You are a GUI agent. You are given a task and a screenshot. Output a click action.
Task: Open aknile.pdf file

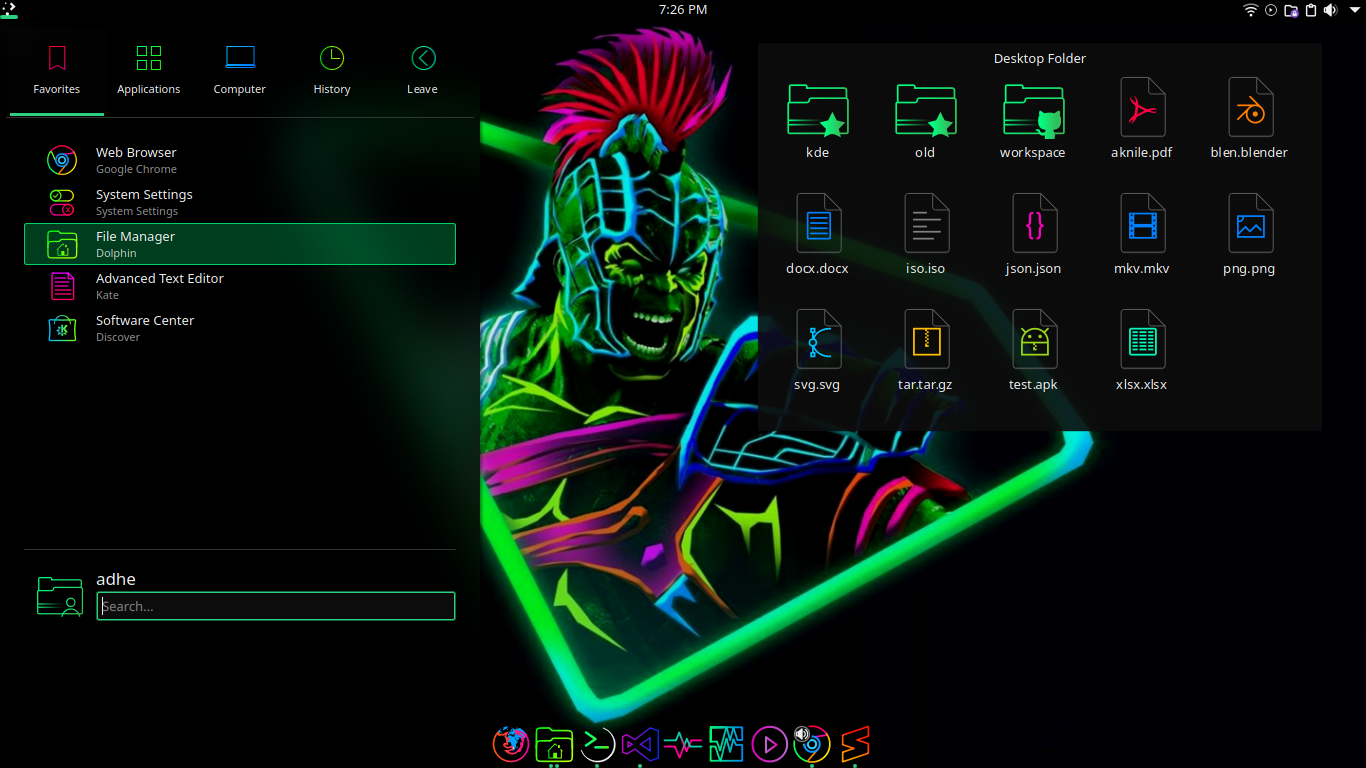(1141, 120)
